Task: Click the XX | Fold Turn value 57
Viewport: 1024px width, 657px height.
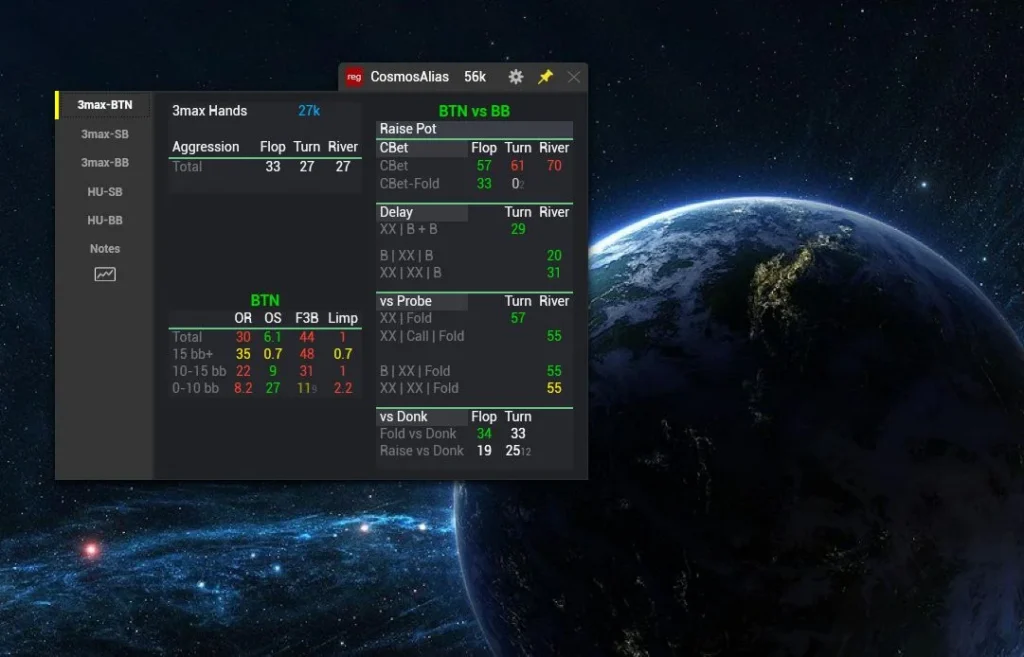Action: 518,318
